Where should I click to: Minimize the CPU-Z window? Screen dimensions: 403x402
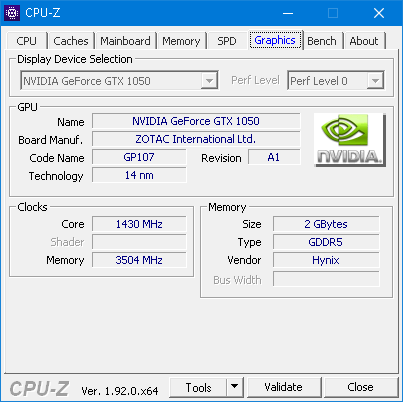[x=288, y=13]
